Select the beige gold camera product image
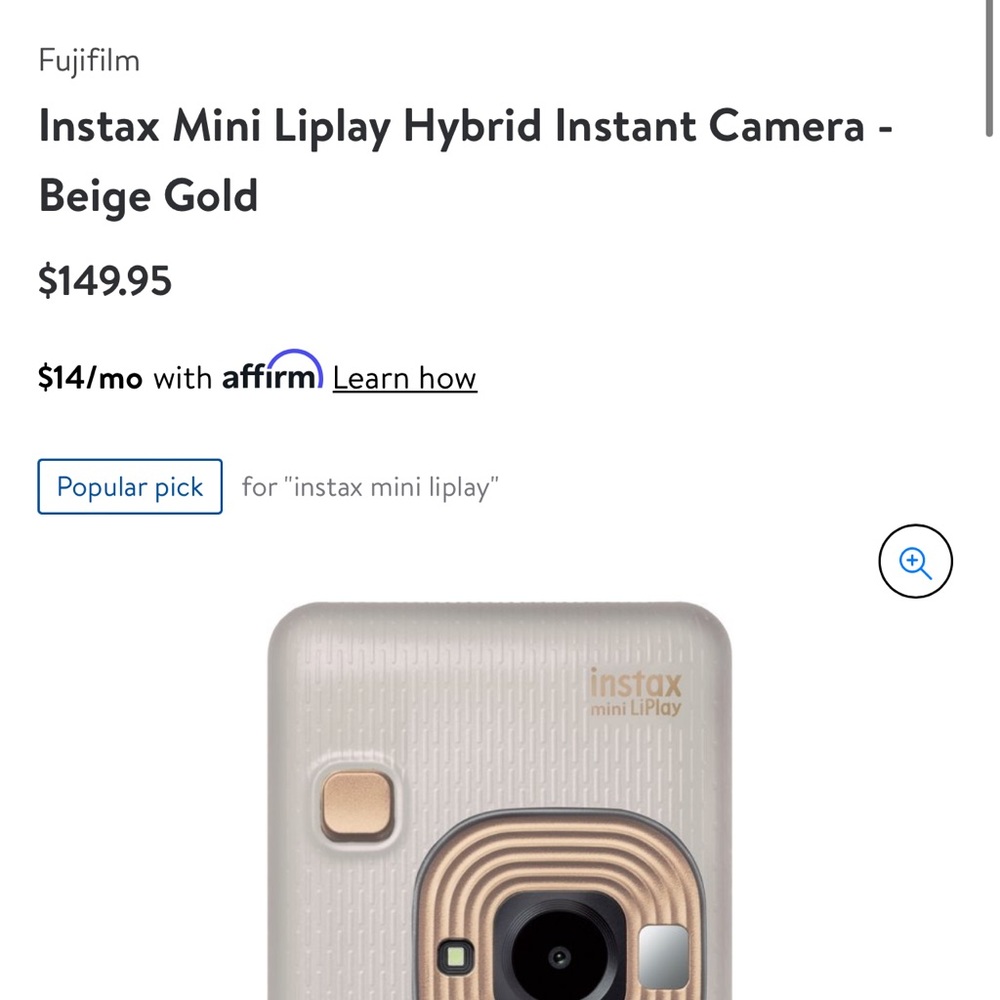 (500, 800)
